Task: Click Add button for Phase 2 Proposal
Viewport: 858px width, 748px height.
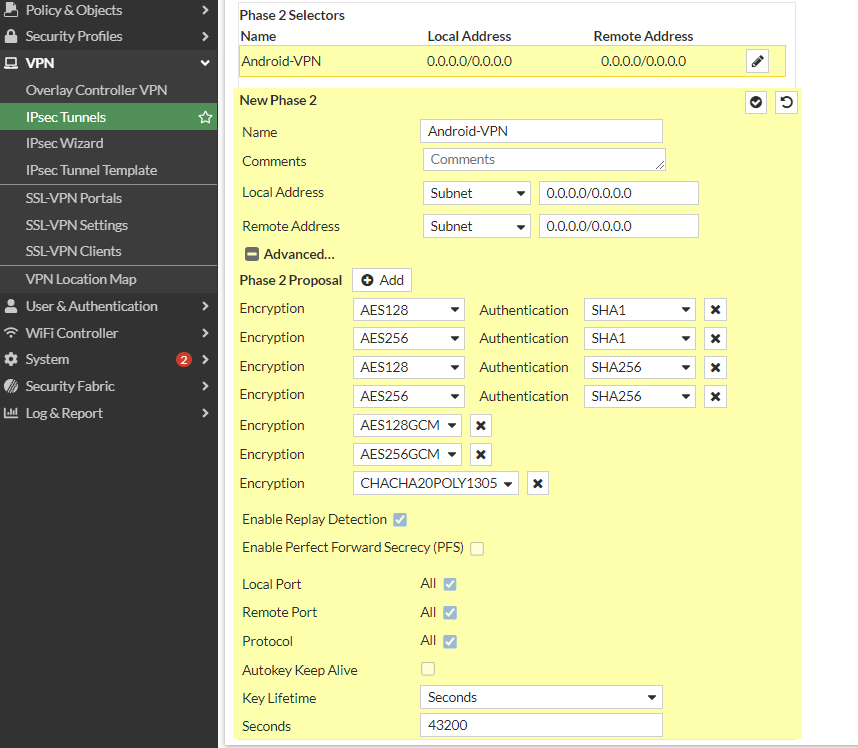Action: pyautogui.click(x=382, y=281)
